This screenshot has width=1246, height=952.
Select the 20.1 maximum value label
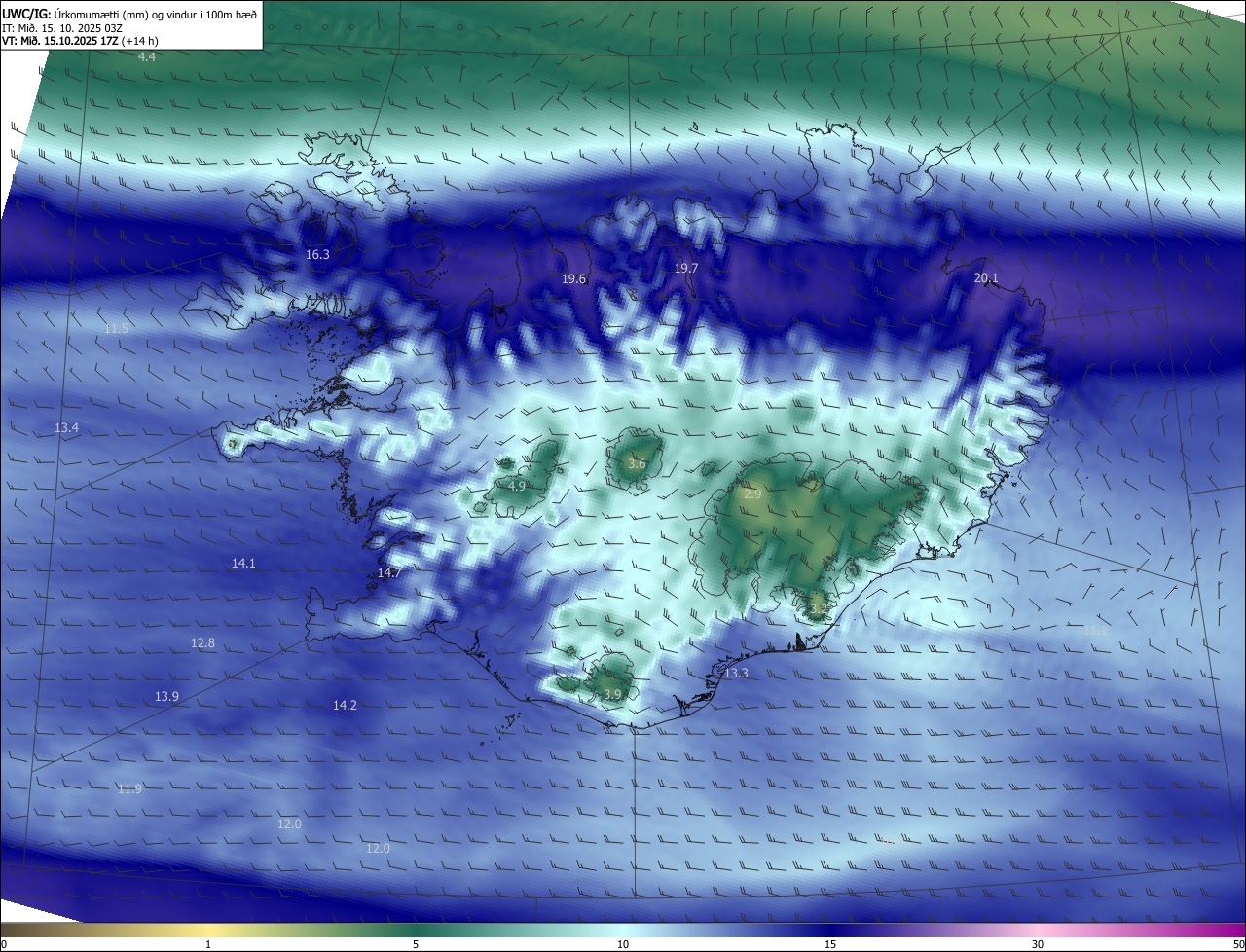tap(986, 278)
